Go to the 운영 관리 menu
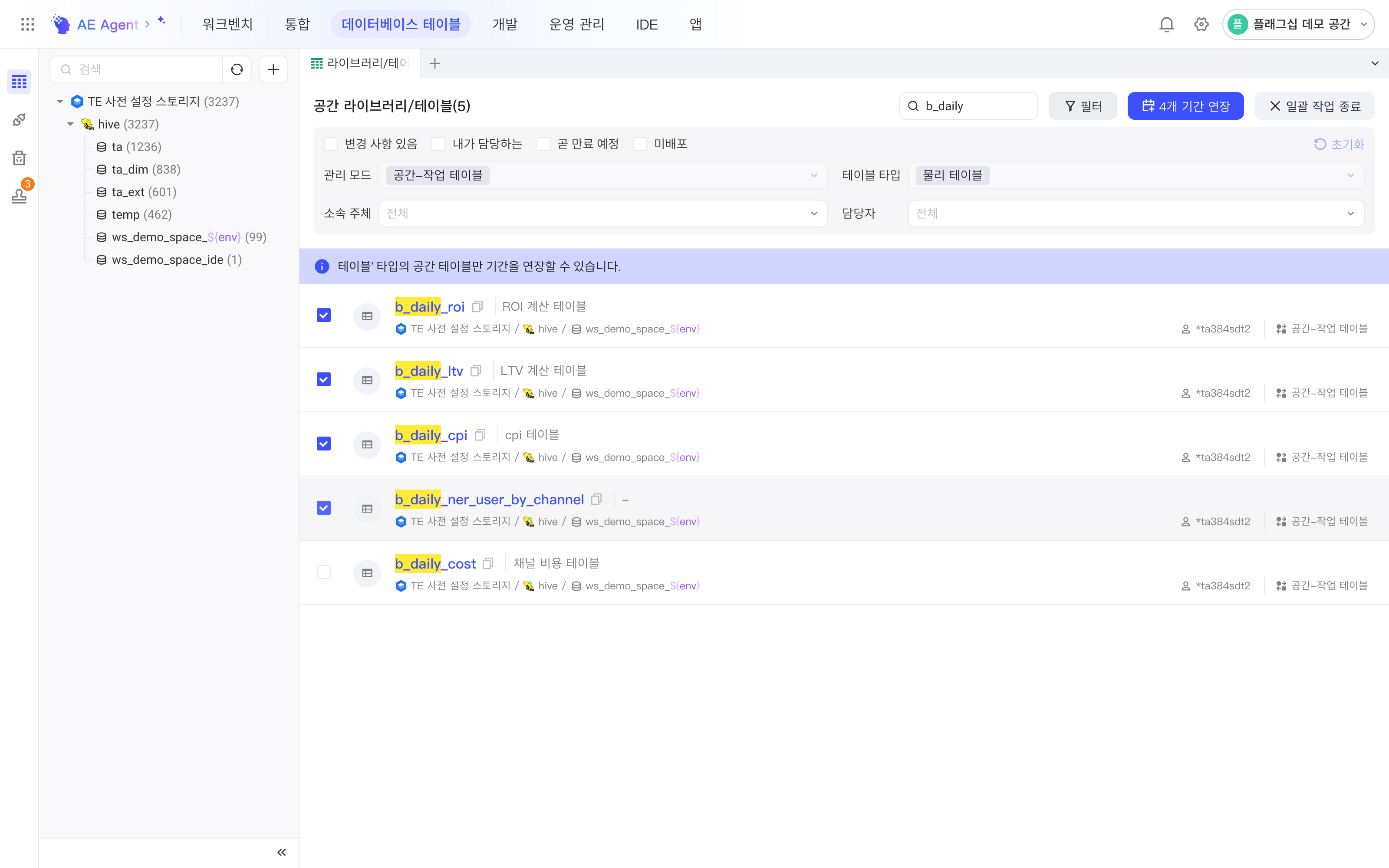1389x868 pixels. [577, 24]
